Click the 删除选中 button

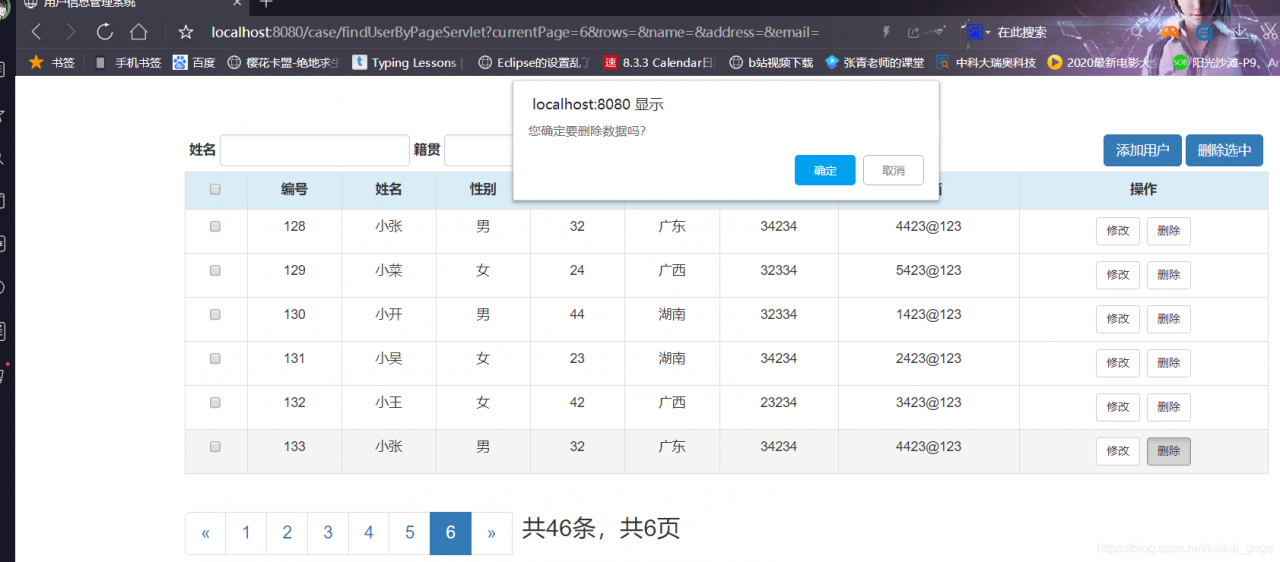point(1224,150)
